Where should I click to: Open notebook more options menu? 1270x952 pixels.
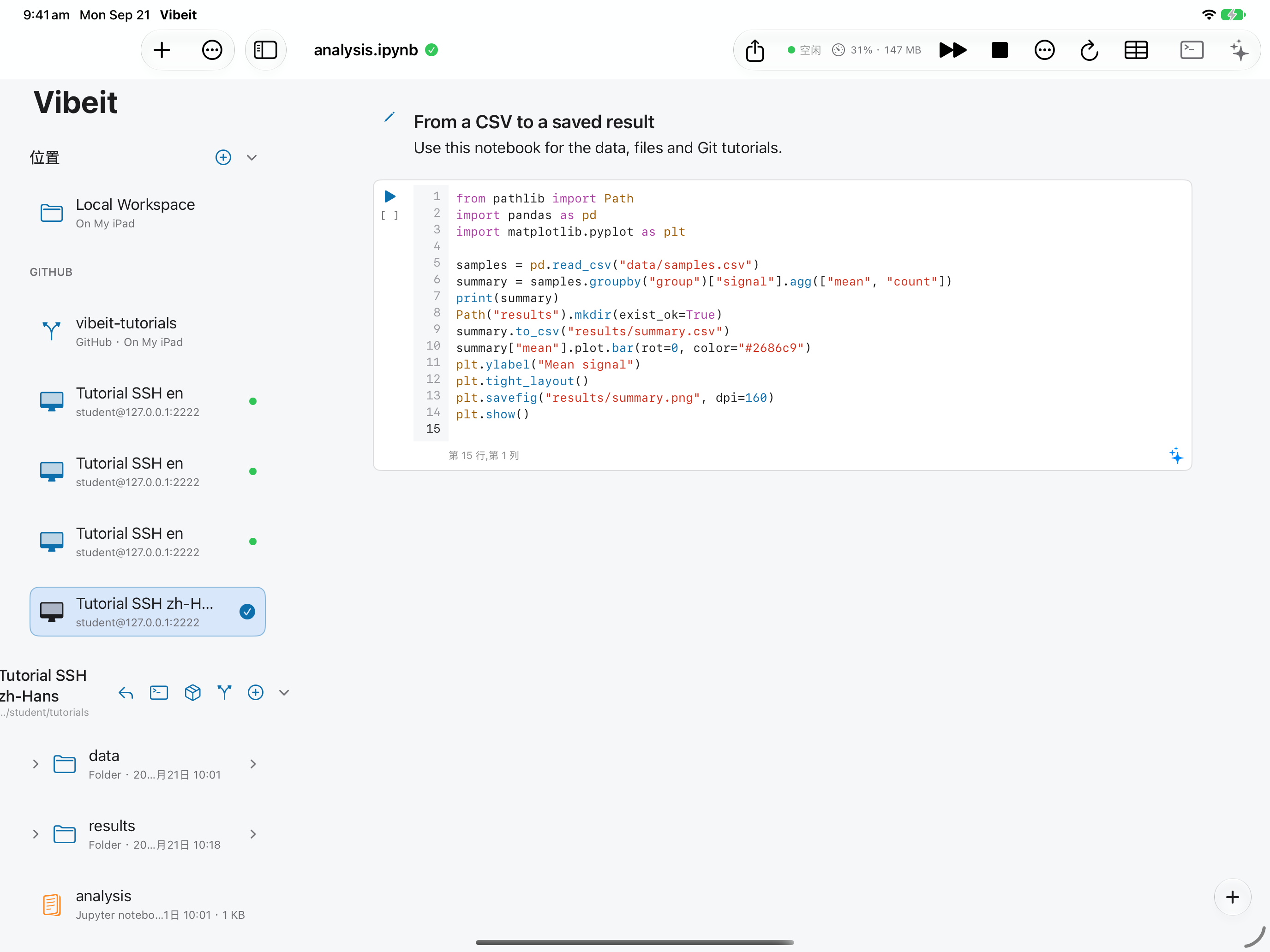pyautogui.click(x=1044, y=50)
